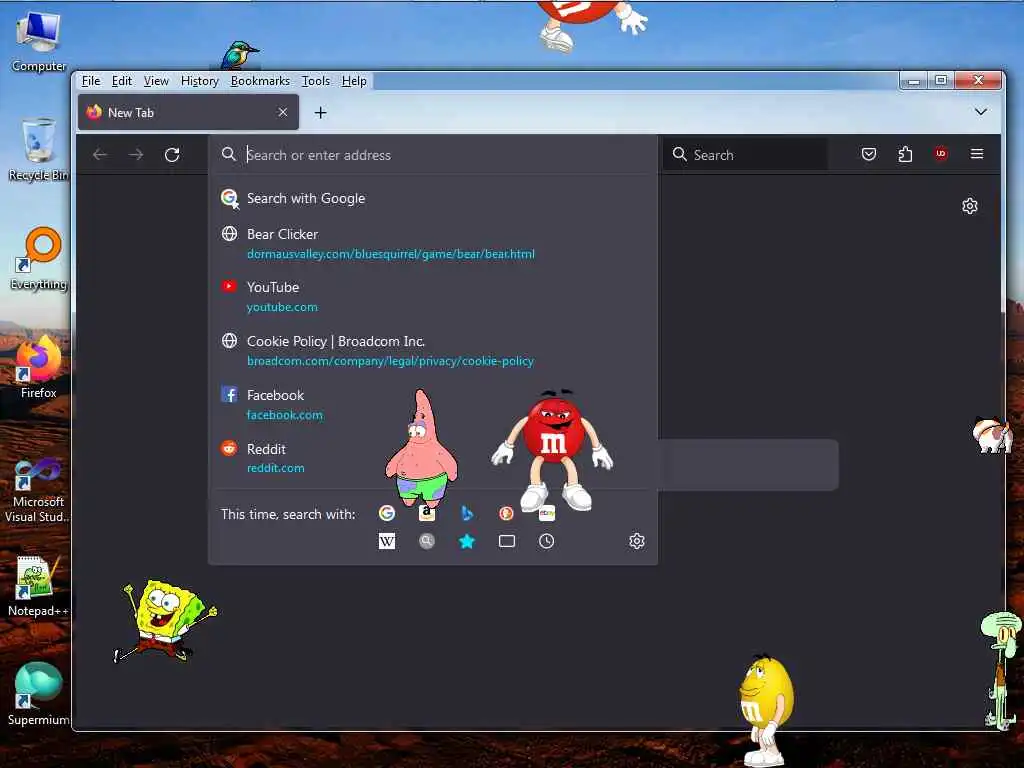Open the new tab page personalize gear
Image resolution: width=1024 pixels, height=768 pixels.
click(x=970, y=206)
